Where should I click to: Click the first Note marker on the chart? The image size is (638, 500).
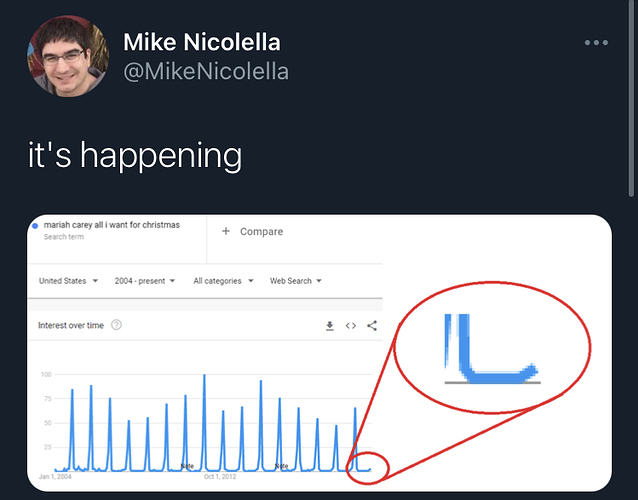tap(187, 466)
